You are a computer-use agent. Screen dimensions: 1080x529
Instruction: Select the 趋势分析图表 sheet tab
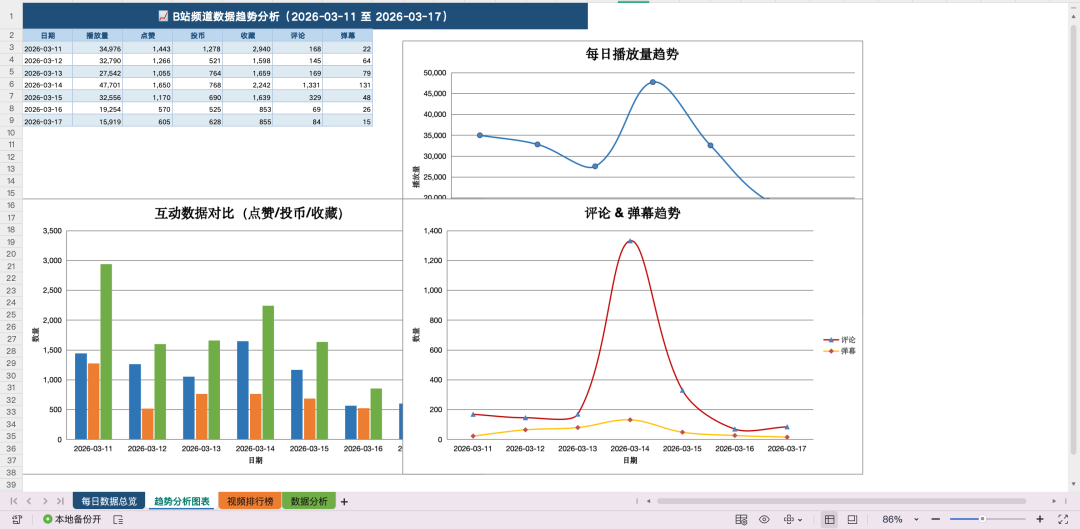(x=182, y=501)
